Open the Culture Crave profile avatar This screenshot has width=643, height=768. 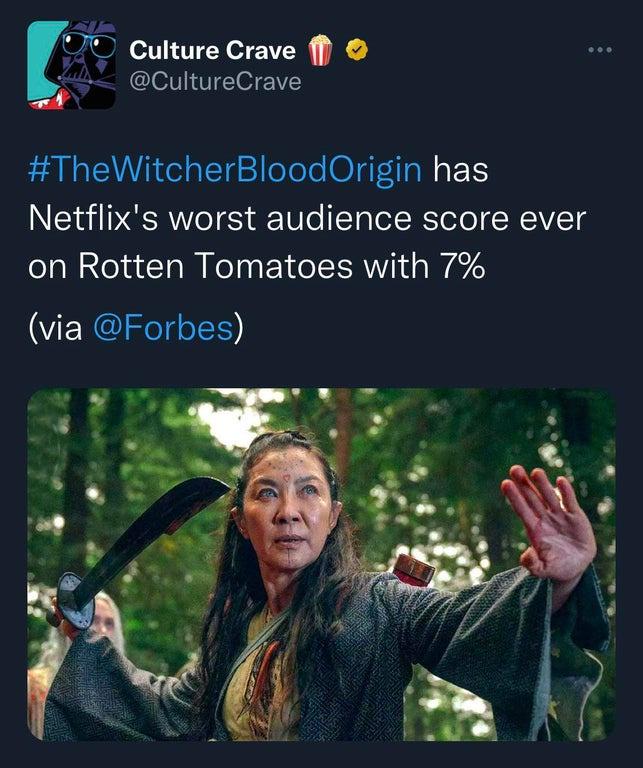click(71, 65)
